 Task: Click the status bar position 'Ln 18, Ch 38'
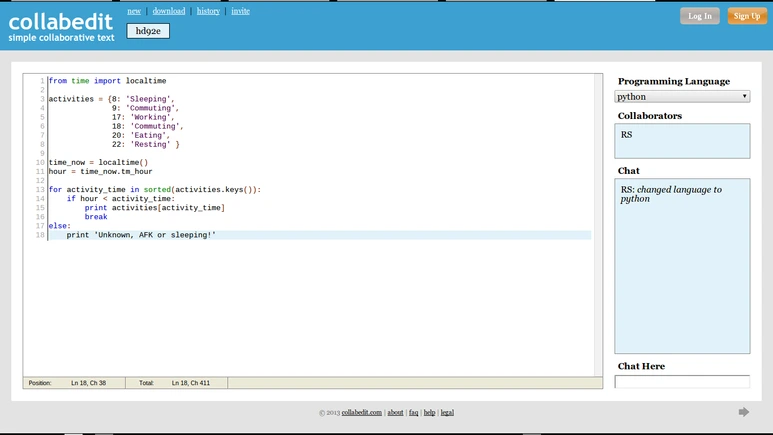pyautogui.click(x=88, y=383)
